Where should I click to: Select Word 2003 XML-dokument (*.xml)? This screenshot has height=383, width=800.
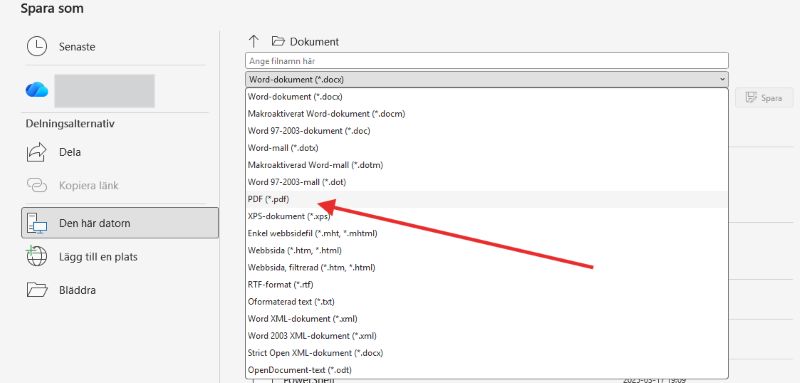(487, 336)
